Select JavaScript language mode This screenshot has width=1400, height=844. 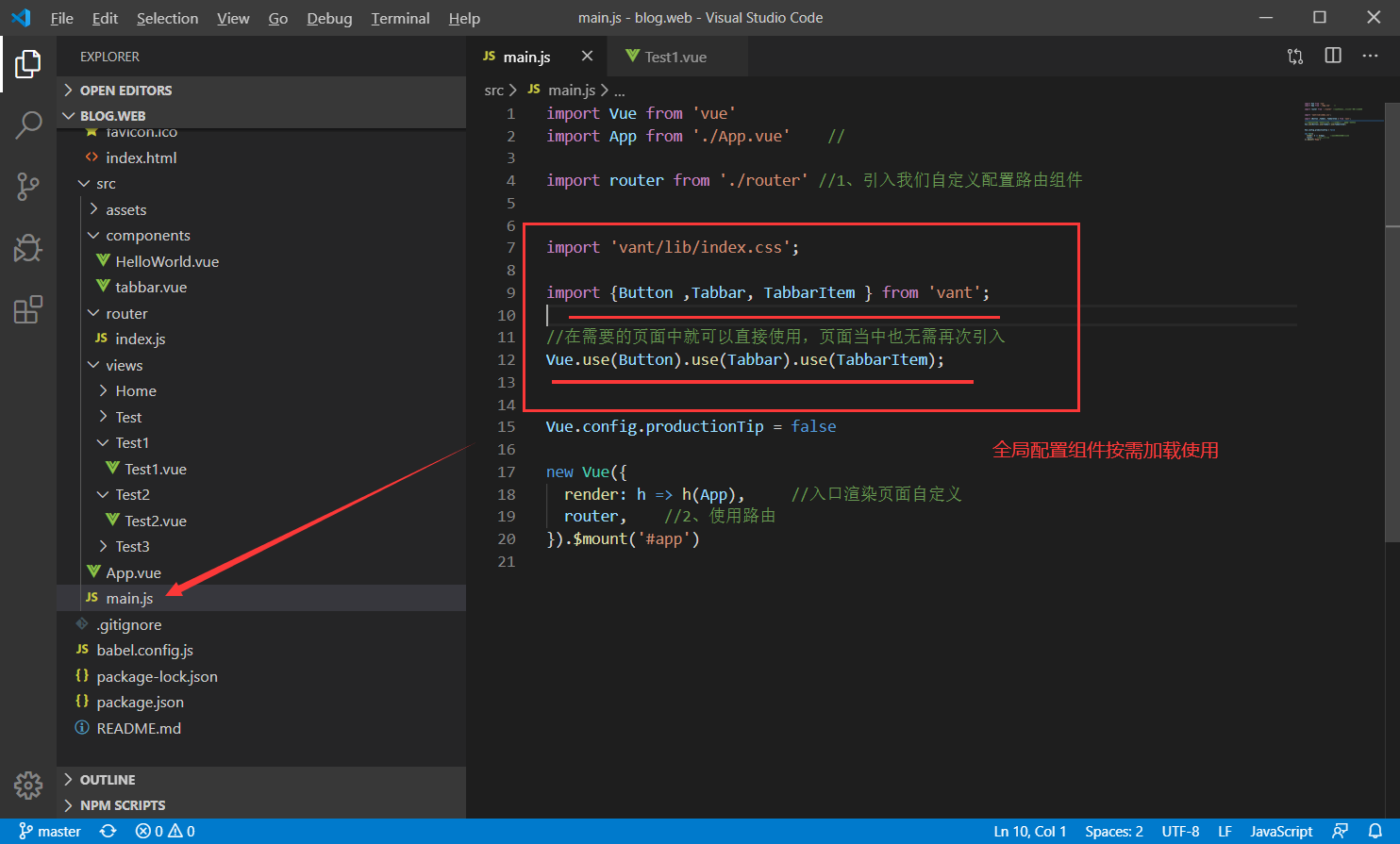click(1281, 831)
